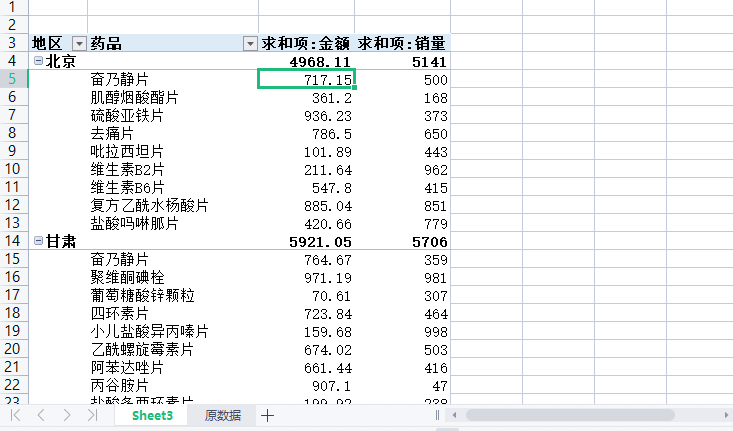Select the Sheet3 tab
The width and height of the screenshot is (733, 431).
tap(152, 415)
